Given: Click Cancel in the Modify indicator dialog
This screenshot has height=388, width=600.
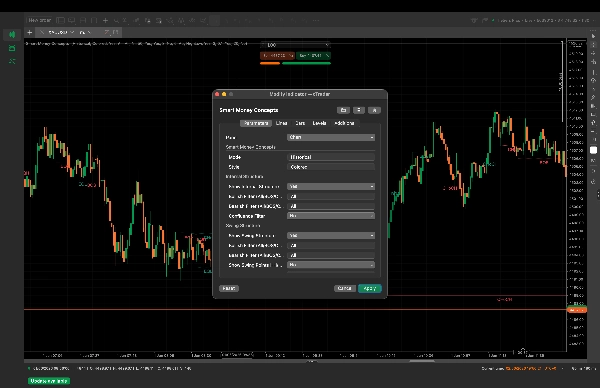Looking at the screenshot, I should 344,289.
